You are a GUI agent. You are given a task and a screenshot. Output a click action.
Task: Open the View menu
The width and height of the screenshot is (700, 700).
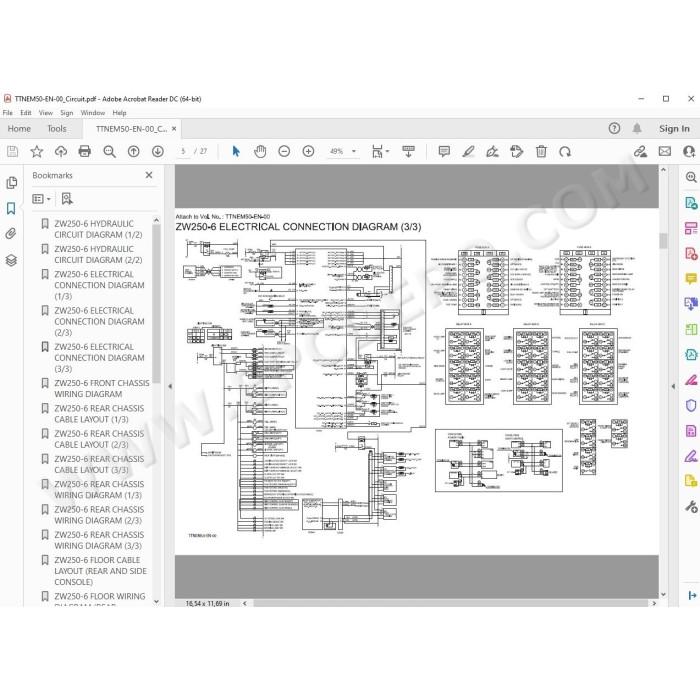point(46,113)
